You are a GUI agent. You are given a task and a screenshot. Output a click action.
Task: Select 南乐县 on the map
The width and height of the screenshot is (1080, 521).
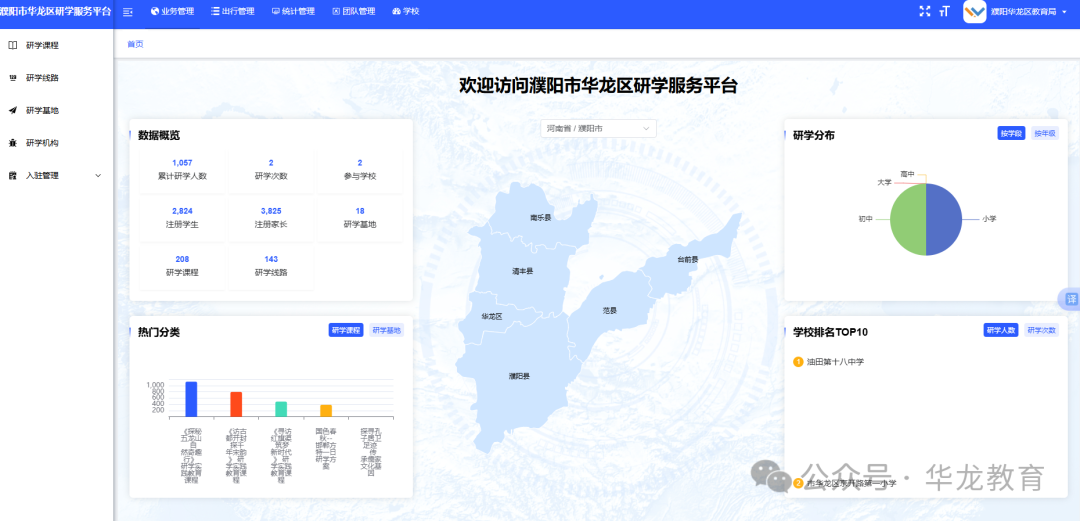point(541,217)
